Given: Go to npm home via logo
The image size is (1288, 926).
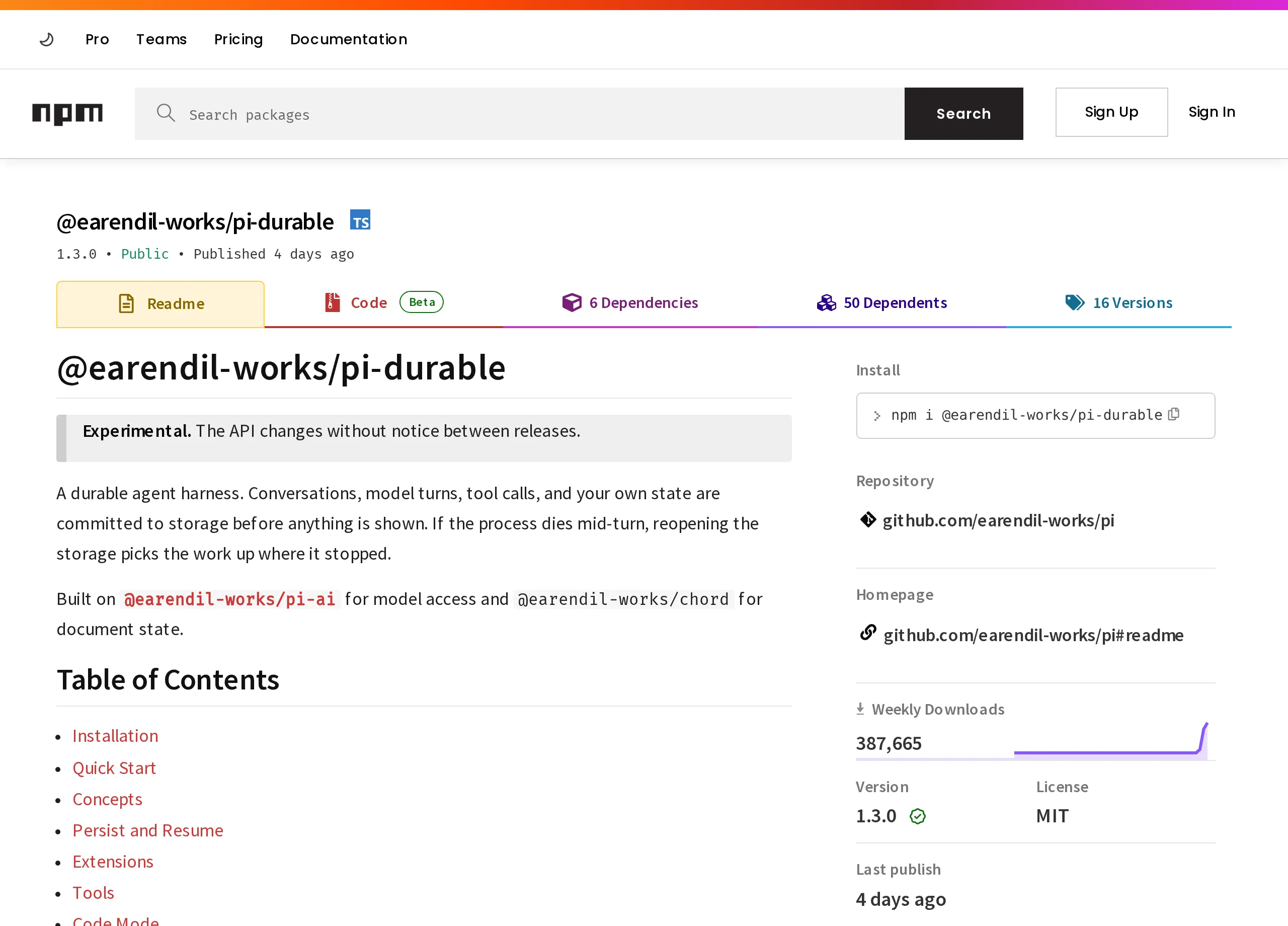Looking at the screenshot, I should 67,114.
